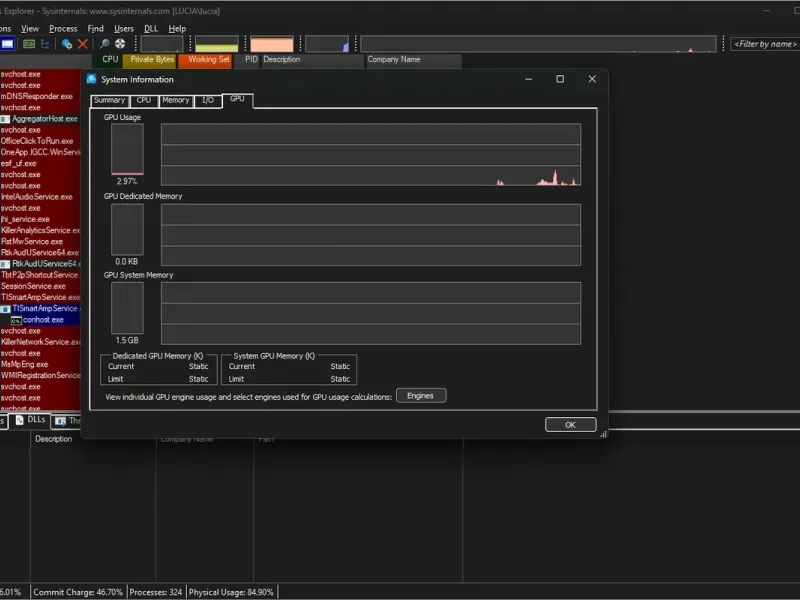This screenshot has height=600, width=800.
Task: Open System Information from the green graph toolbar icon
Action: coord(29,44)
